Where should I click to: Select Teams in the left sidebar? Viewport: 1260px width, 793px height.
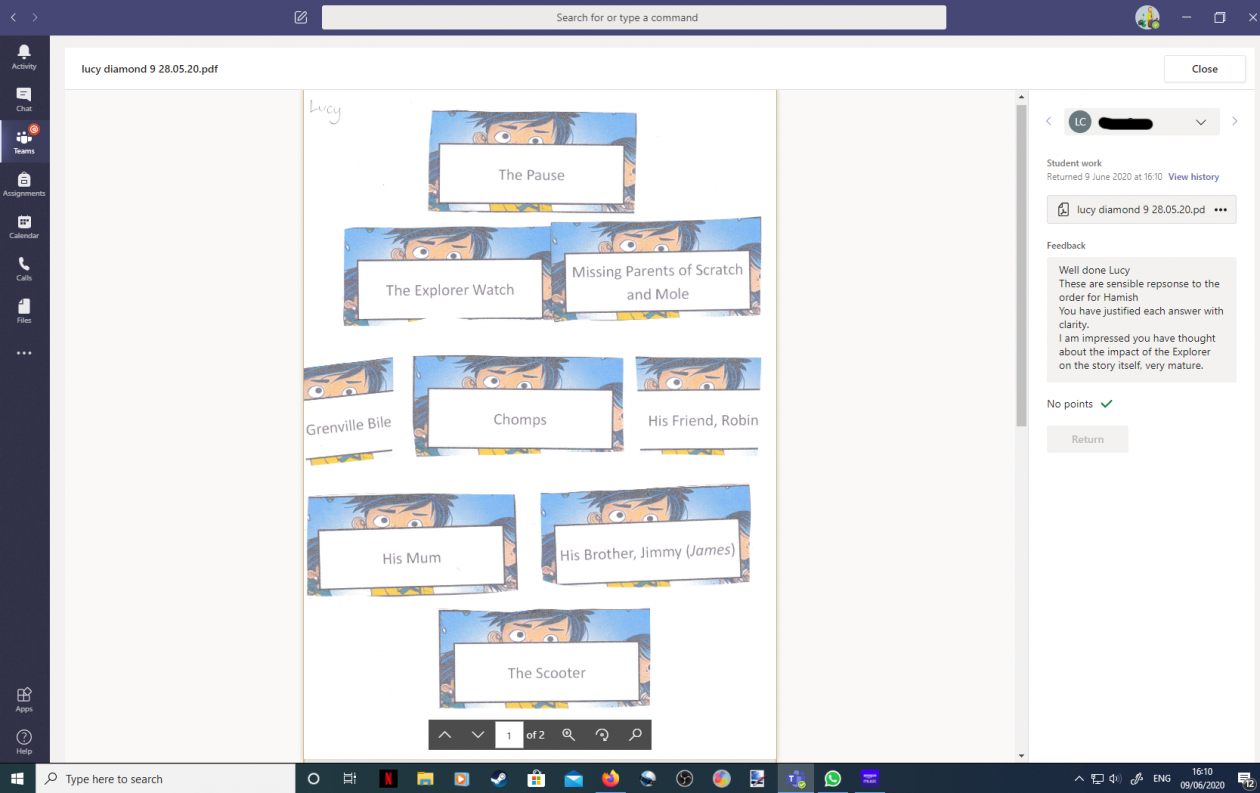(x=24, y=141)
